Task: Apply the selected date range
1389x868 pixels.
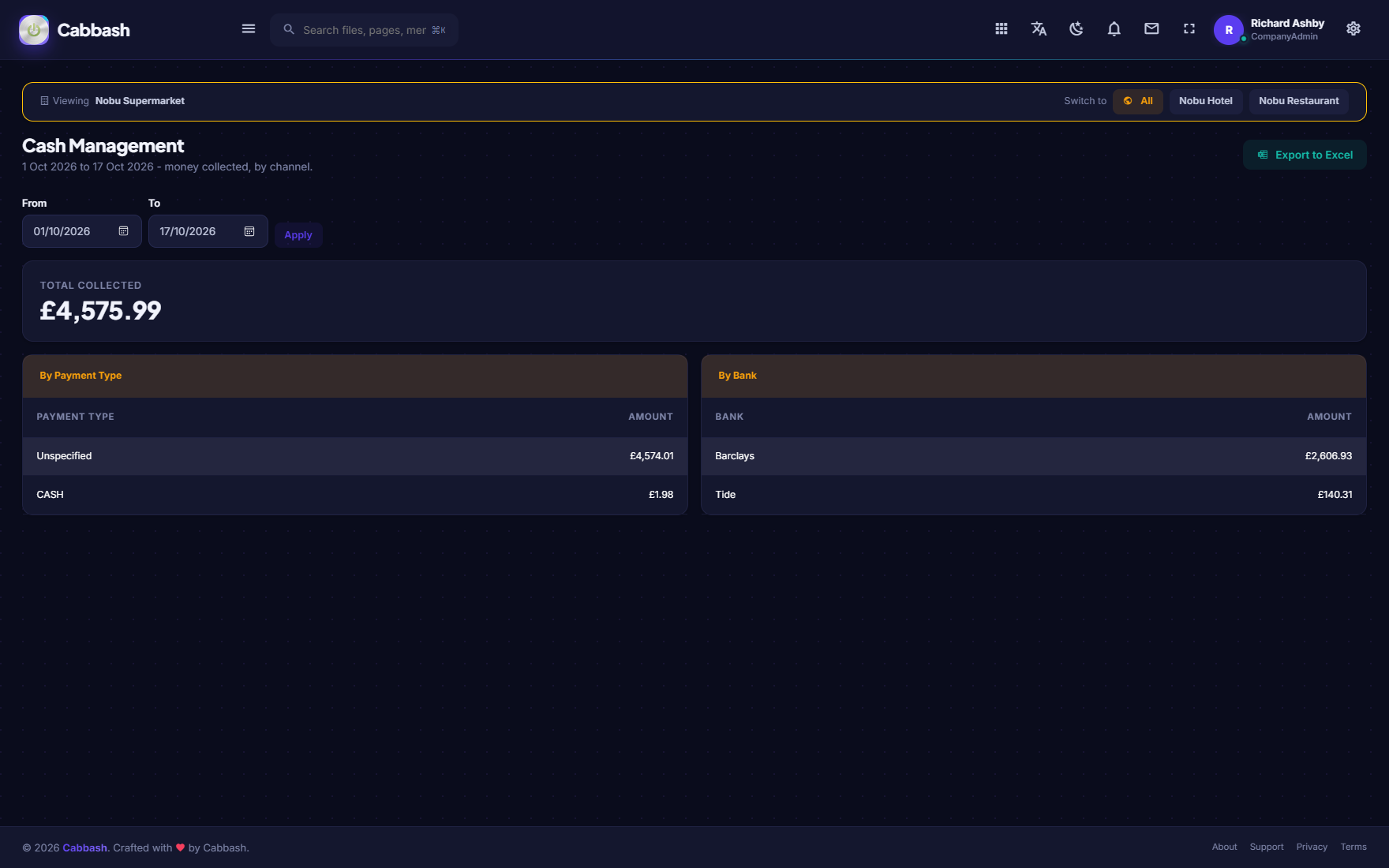Action: pyautogui.click(x=298, y=234)
